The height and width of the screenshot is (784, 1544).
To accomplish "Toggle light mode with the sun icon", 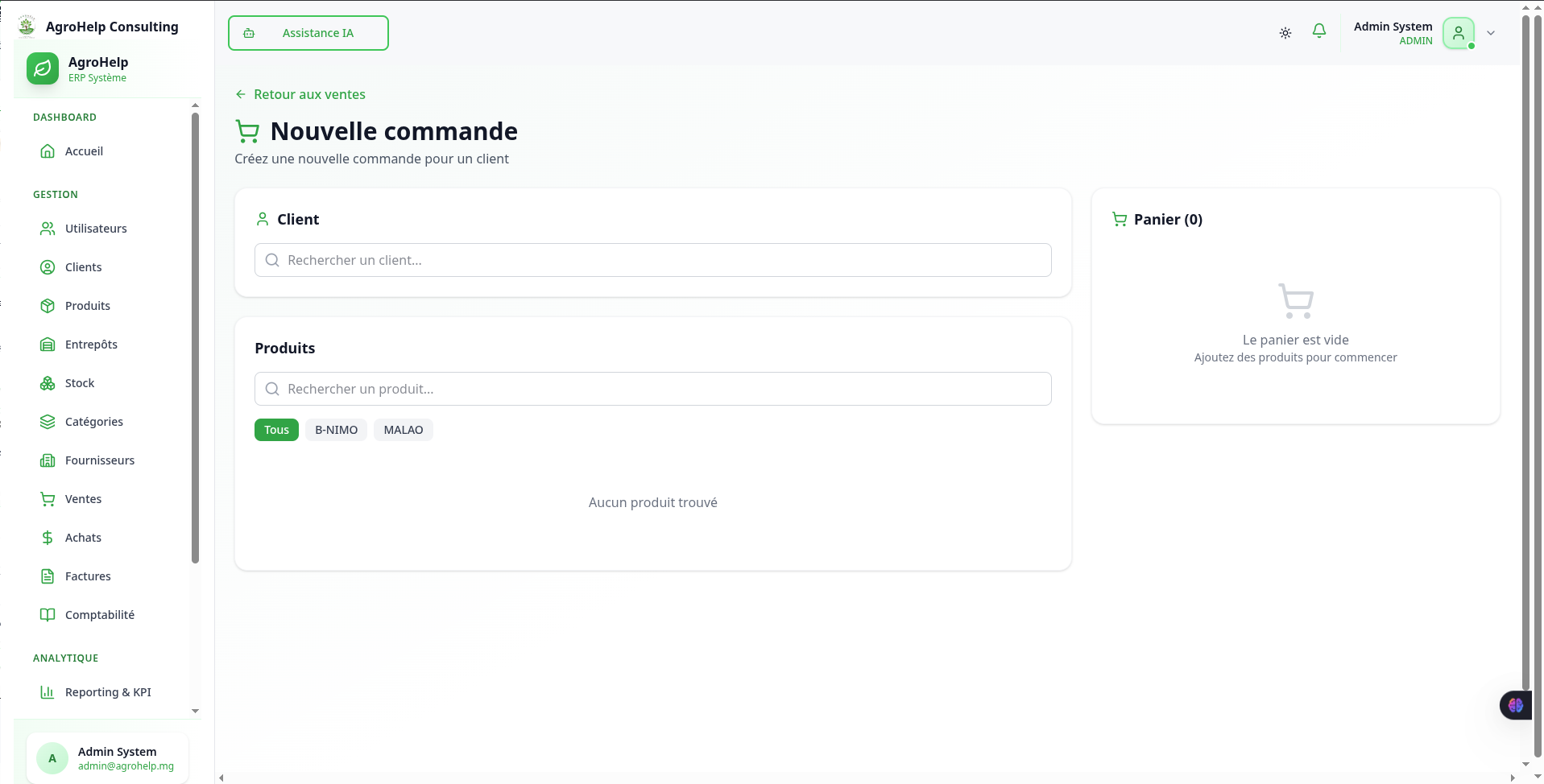I will pyautogui.click(x=1285, y=33).
